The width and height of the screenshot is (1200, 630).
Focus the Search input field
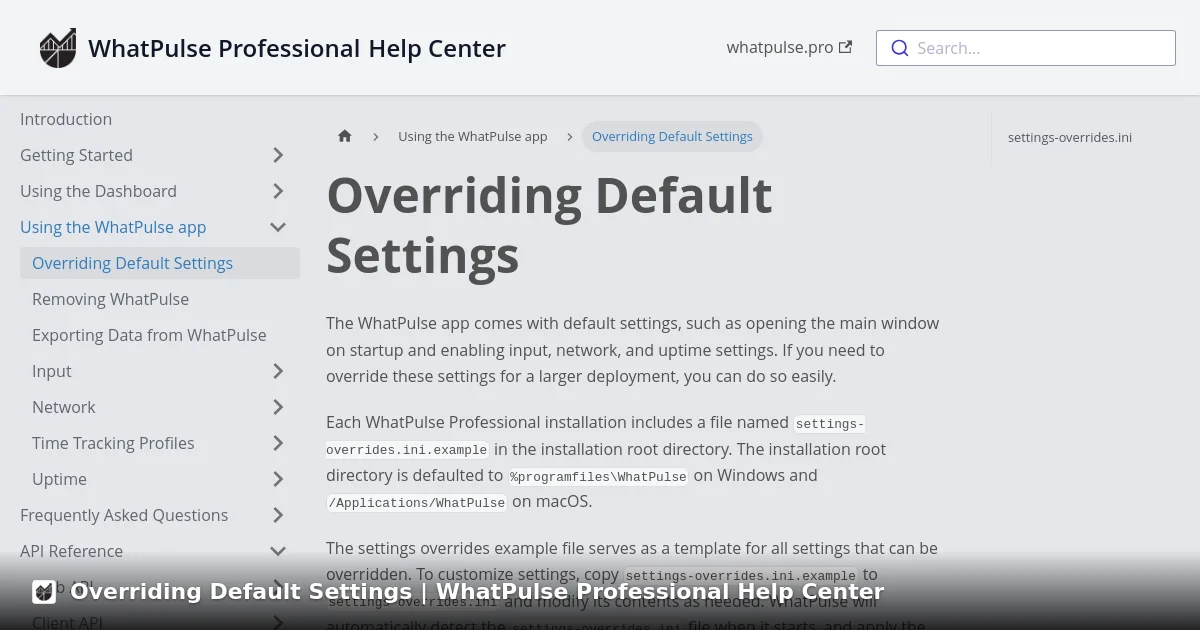[1025, 48]
